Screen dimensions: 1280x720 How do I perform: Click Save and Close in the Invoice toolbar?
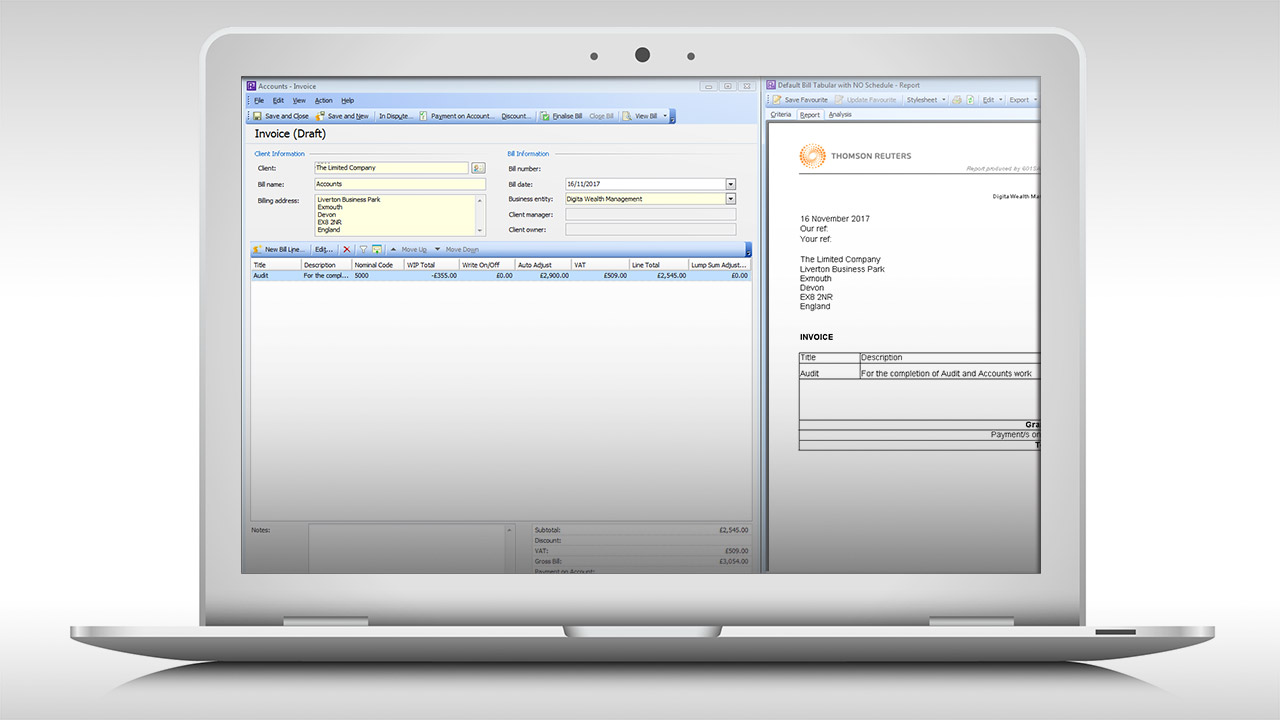[x=281, y=116]
